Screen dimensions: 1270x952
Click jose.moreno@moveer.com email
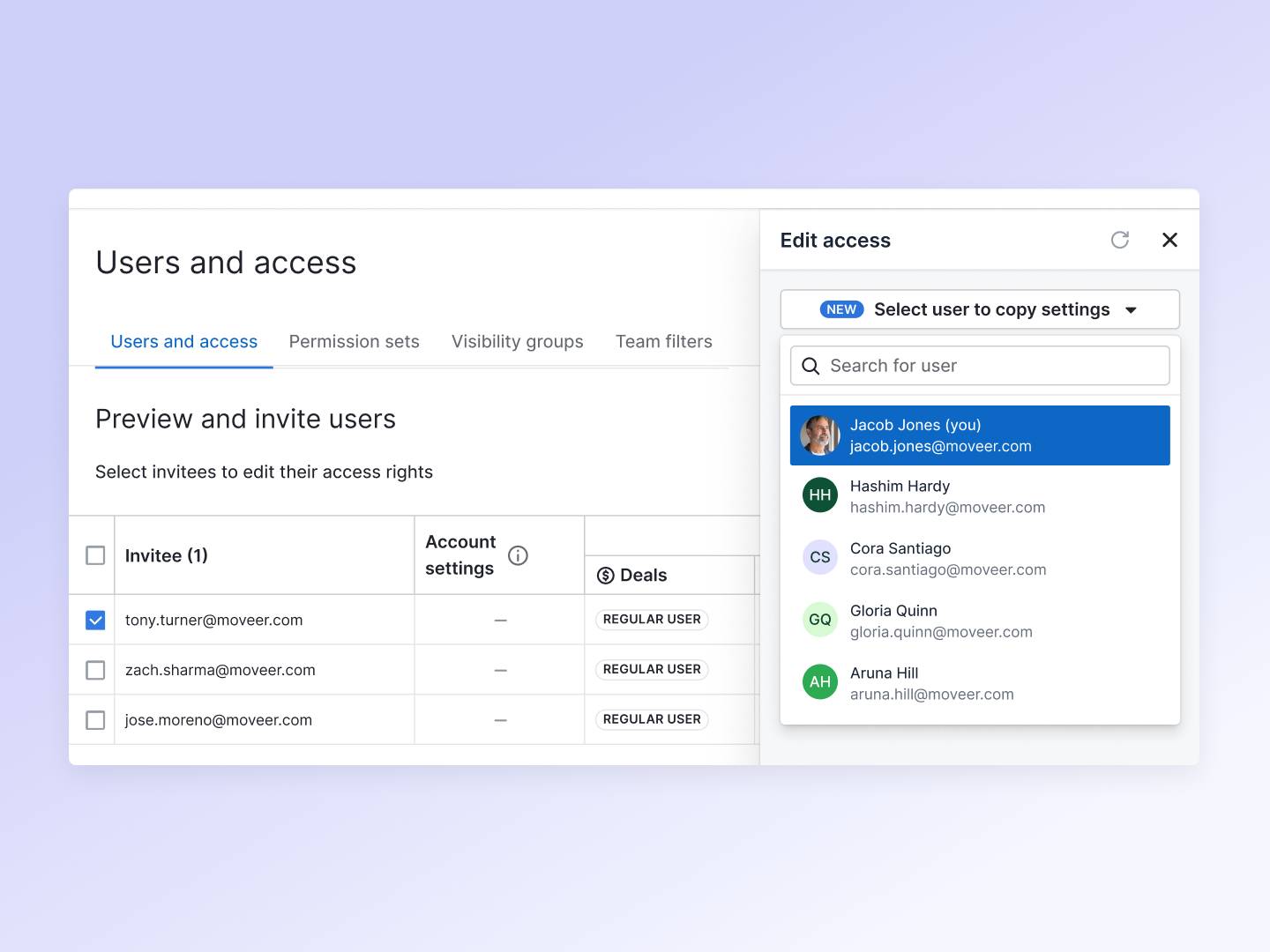point(219,720)
